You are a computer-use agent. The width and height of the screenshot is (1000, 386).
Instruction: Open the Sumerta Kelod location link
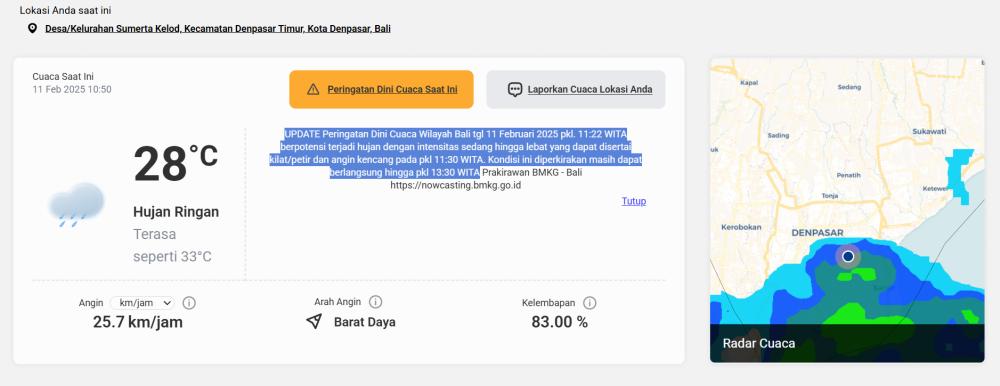218,29
